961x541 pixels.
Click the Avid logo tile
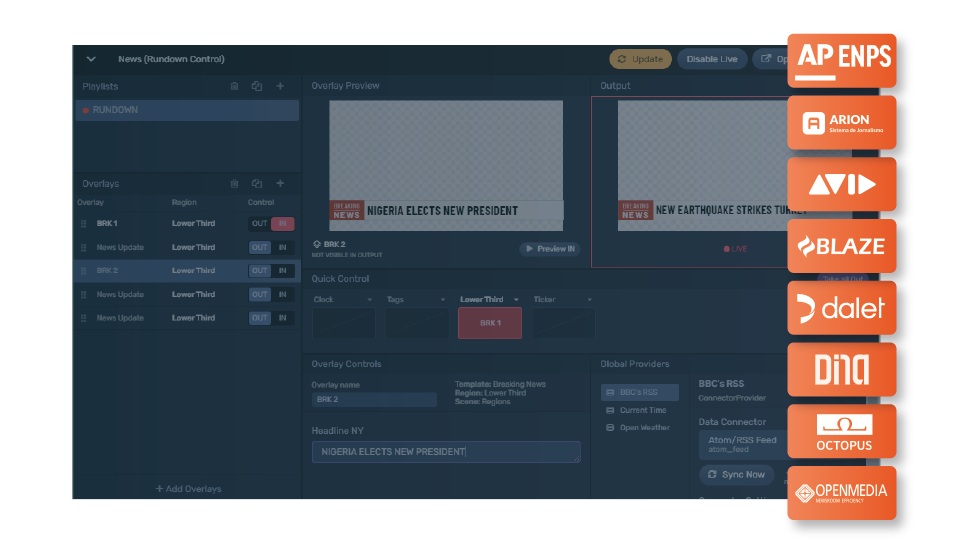tap(841, 184)
